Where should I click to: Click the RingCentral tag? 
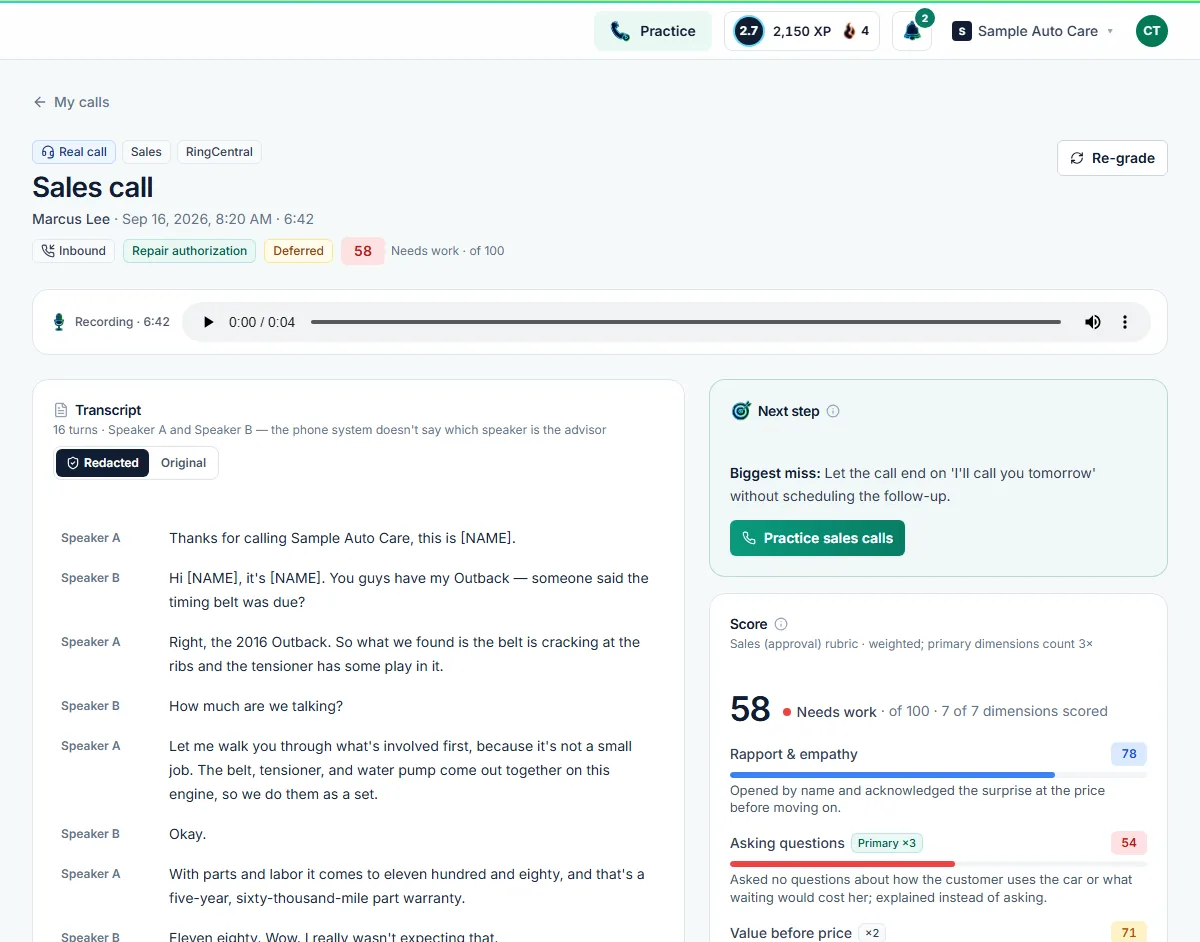click(x=219, y=152)
